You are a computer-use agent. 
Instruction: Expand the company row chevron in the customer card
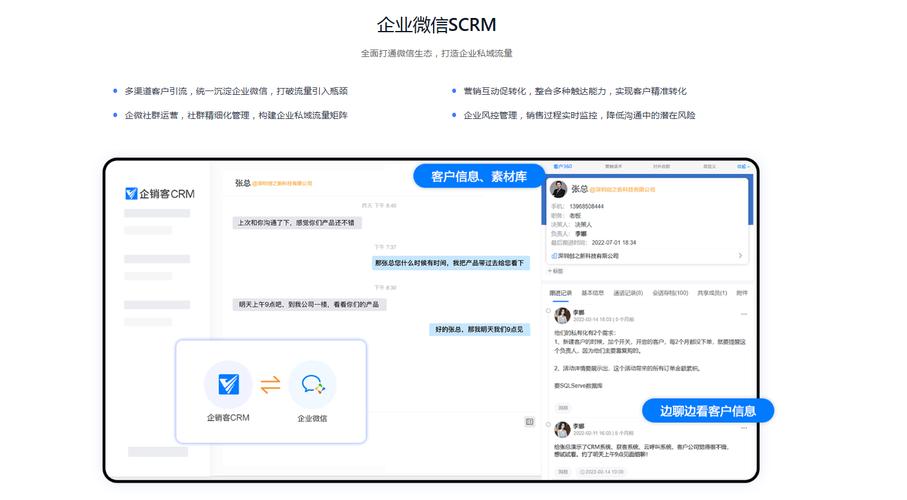click(740, 255)
